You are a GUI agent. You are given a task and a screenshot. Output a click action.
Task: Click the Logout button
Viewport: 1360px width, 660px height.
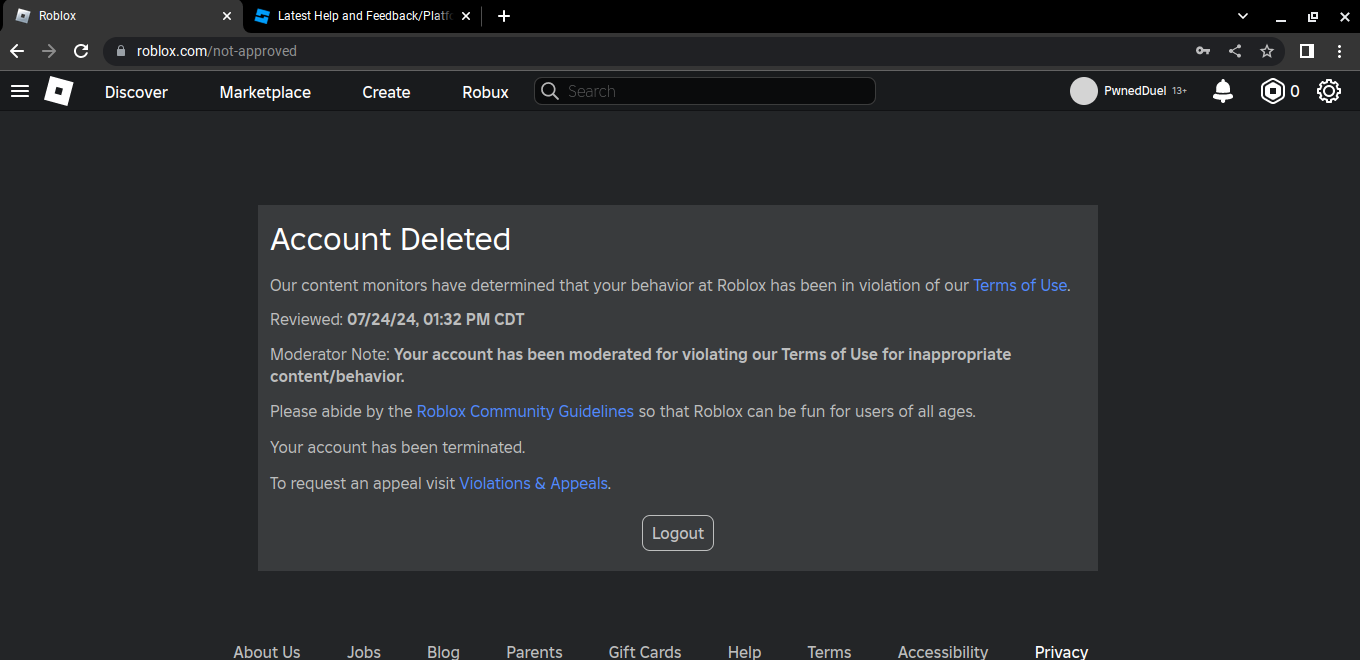pos(677,532)
